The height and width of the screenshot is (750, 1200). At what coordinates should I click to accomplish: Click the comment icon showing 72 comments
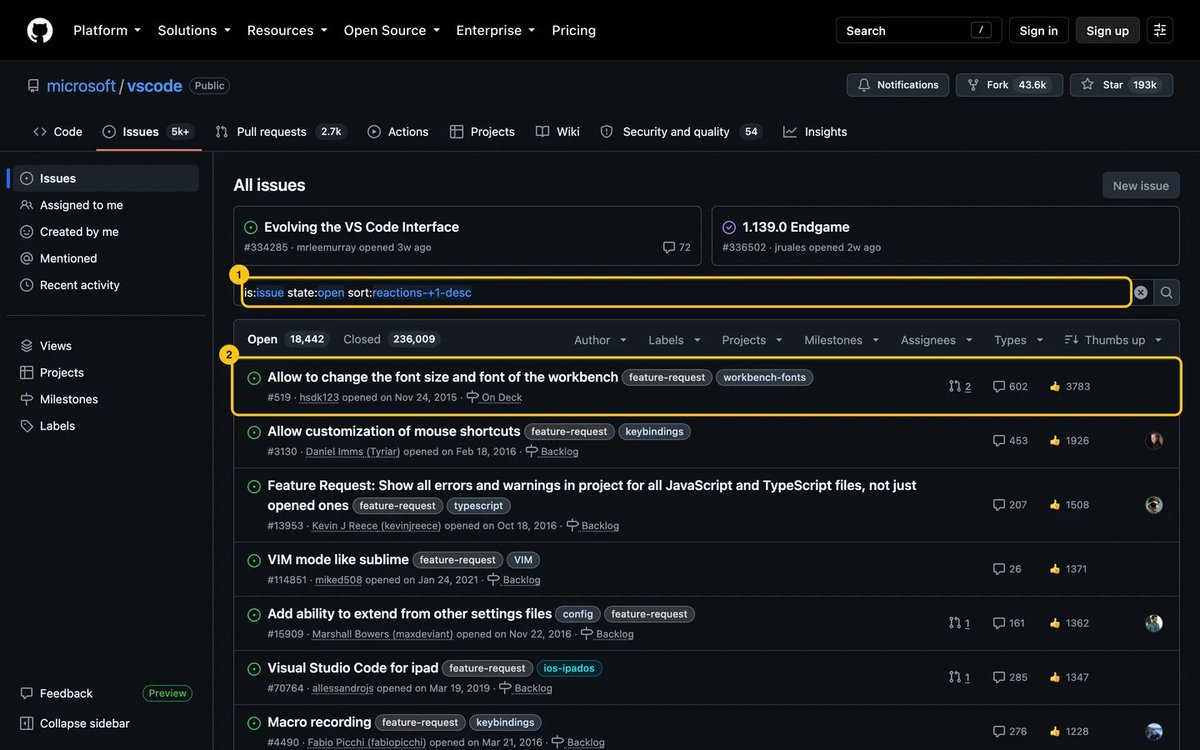coord(669,247)
